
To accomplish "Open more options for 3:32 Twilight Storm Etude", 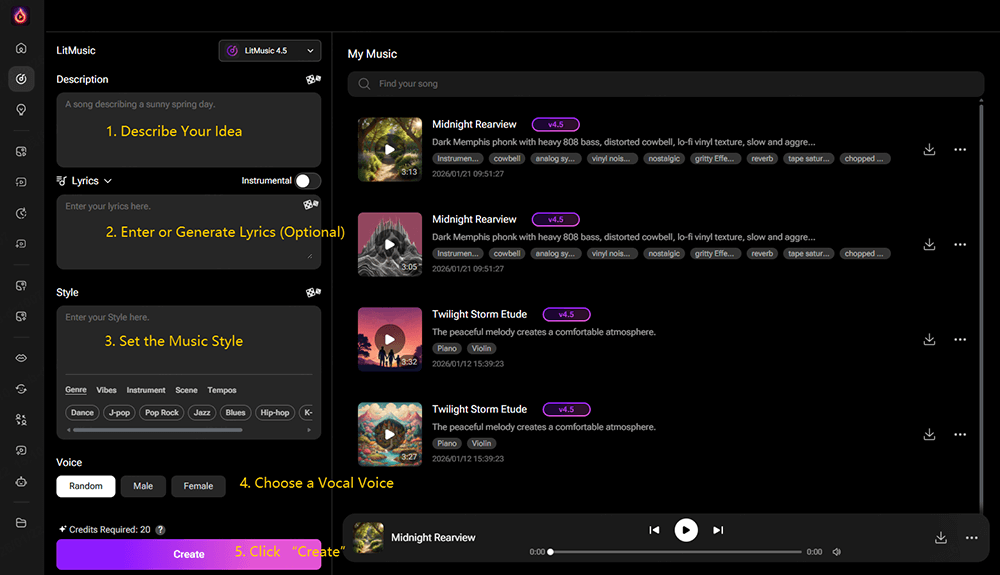I will (960, 339).
